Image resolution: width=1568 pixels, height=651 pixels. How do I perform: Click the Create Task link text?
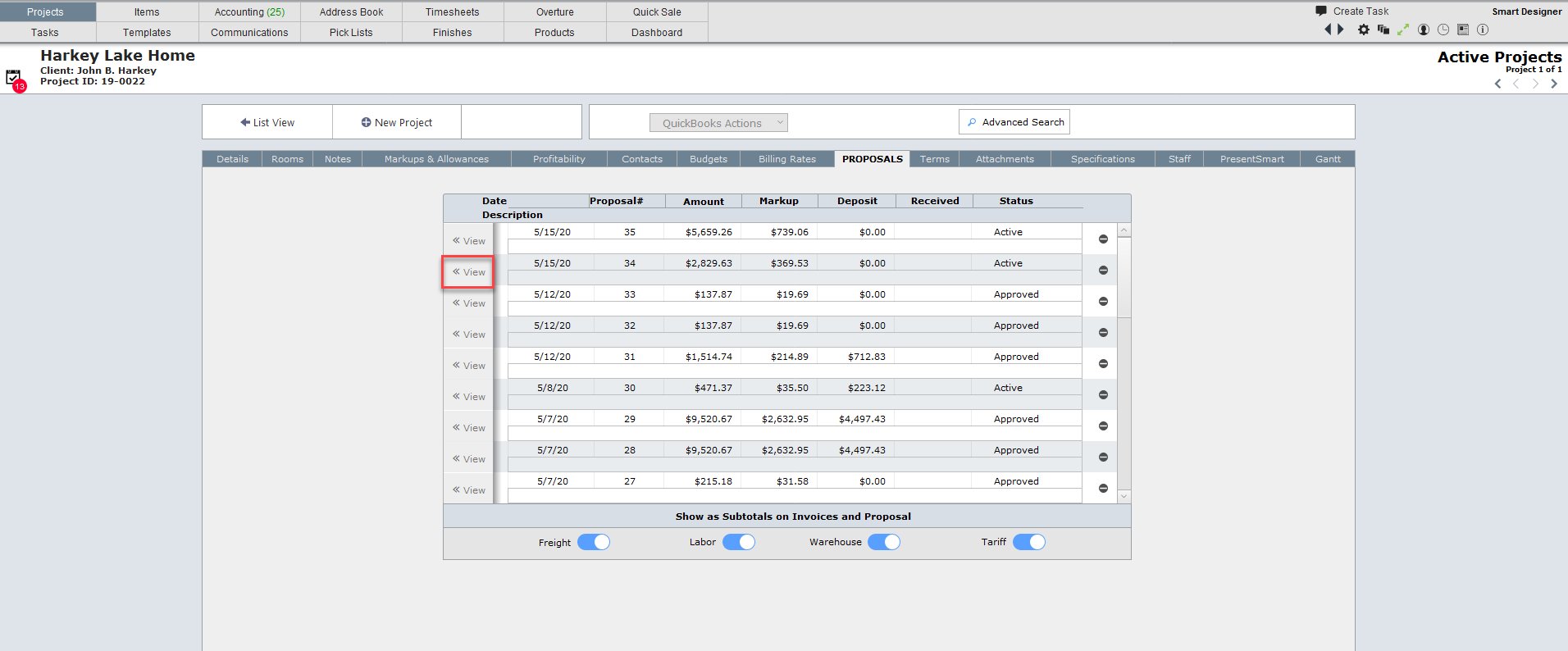[1361, 11]
